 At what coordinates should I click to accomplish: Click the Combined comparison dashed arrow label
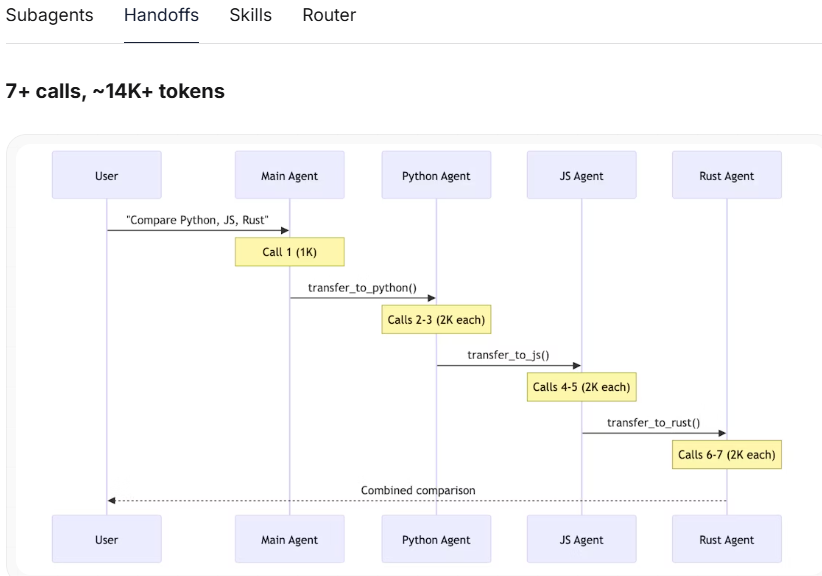click(418, 491)
